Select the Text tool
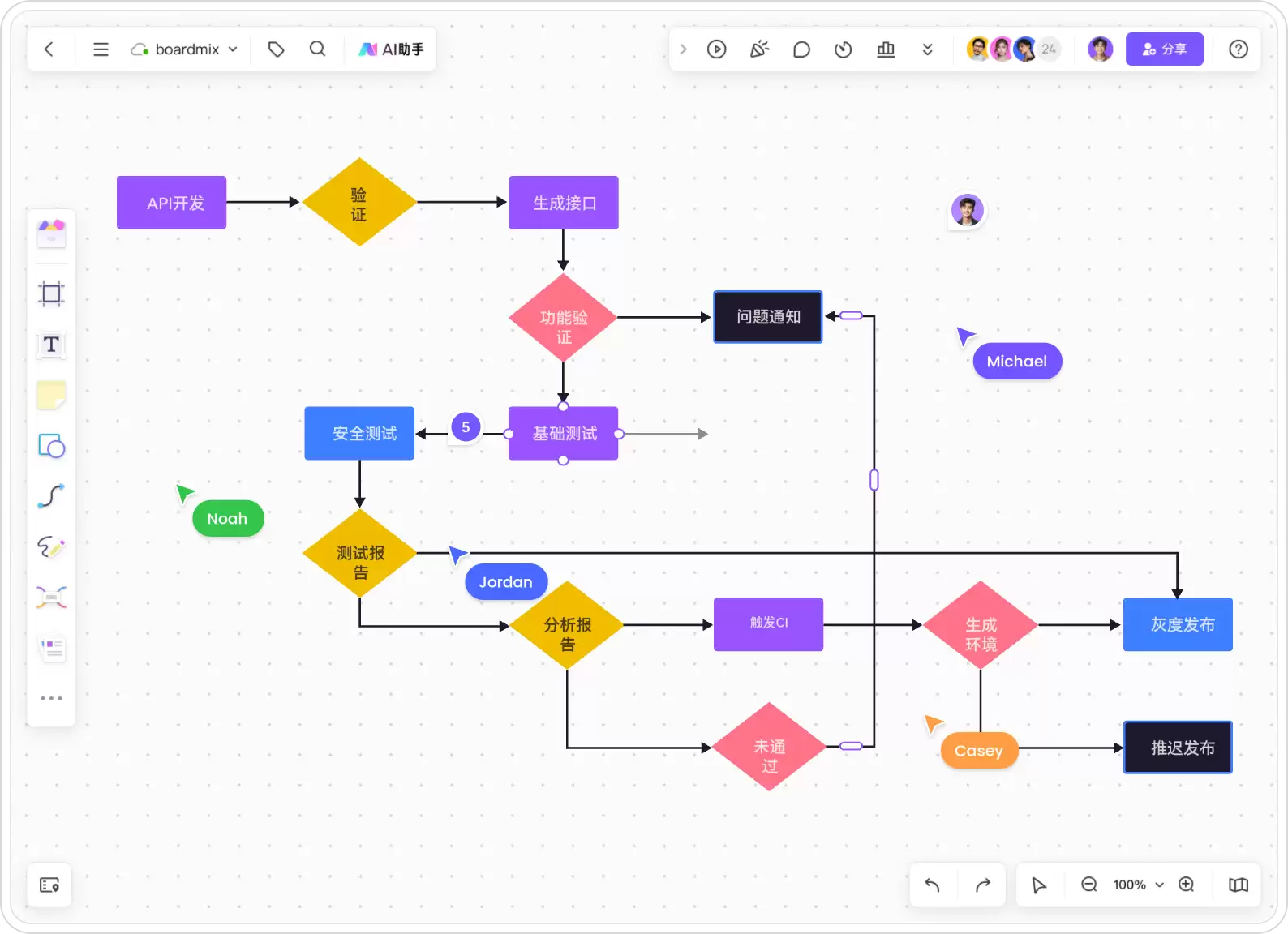Image resolution: width=1288 pixels, height=934 pixels. coord(51,345)
